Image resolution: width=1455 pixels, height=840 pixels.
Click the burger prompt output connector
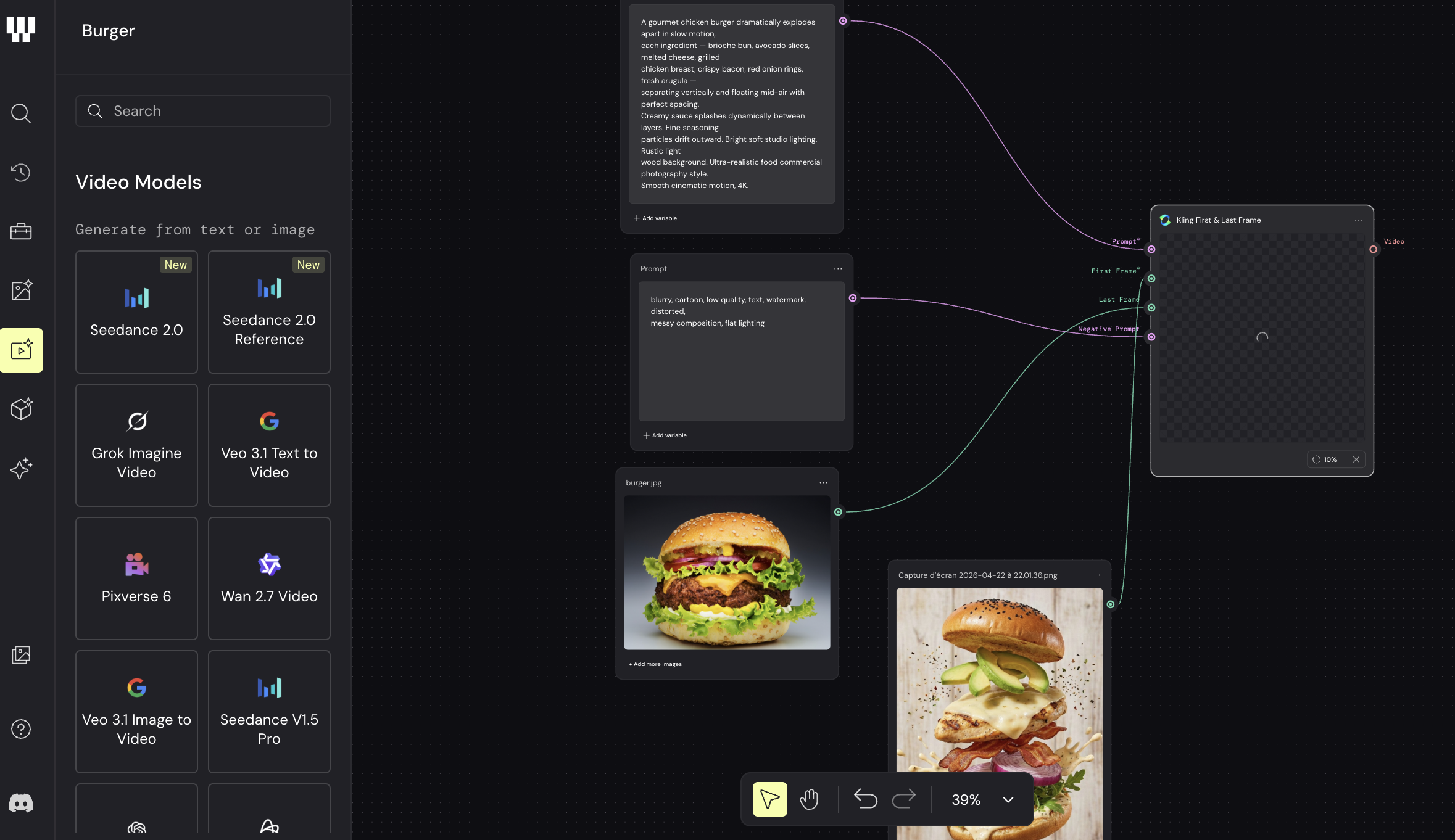843,21
